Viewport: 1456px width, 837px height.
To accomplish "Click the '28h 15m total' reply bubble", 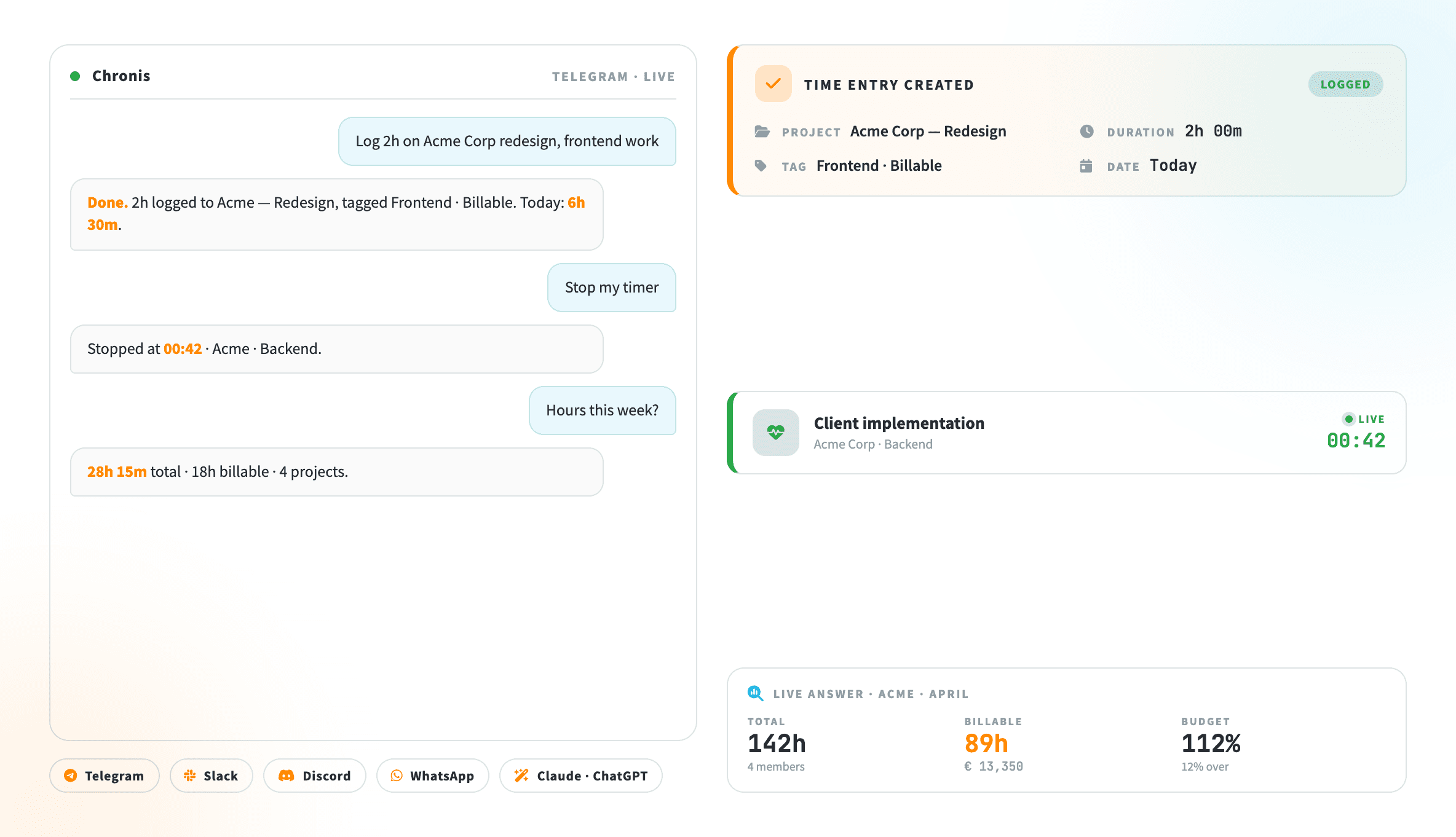I will [337, 472].
